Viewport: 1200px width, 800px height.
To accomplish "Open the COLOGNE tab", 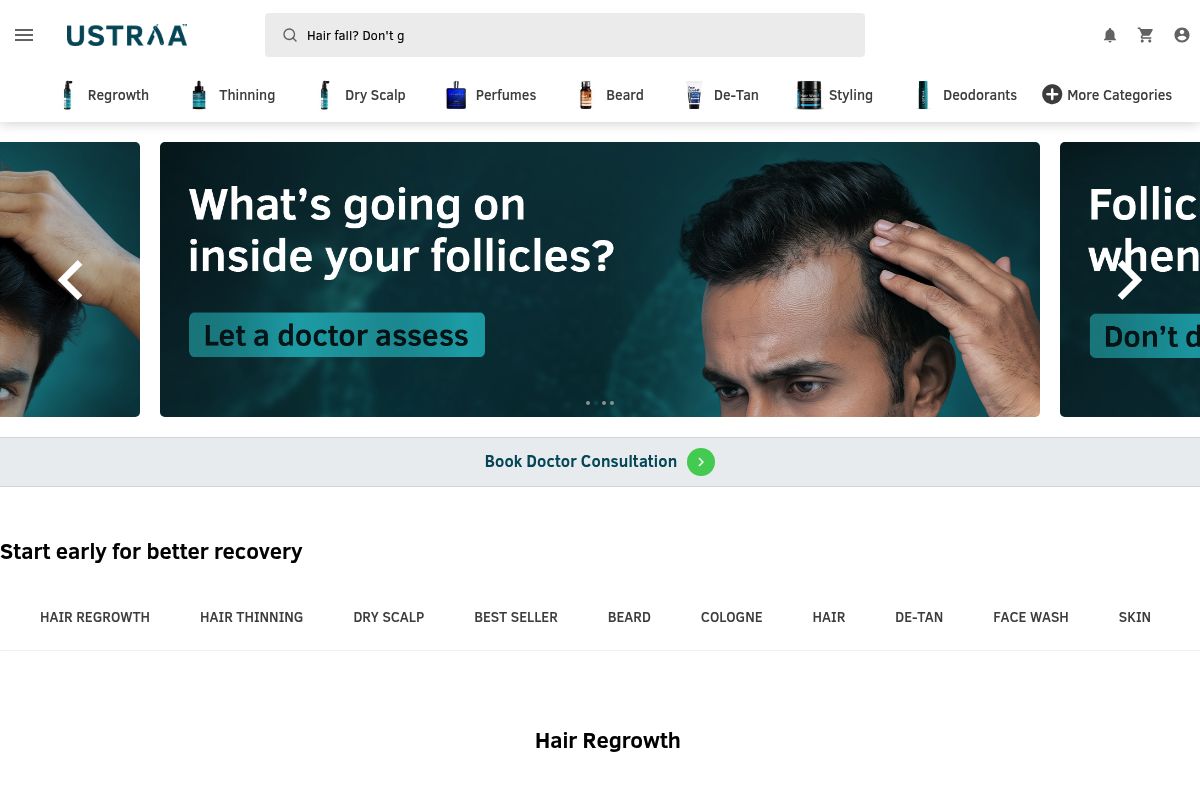I will [x=731, y=617].
